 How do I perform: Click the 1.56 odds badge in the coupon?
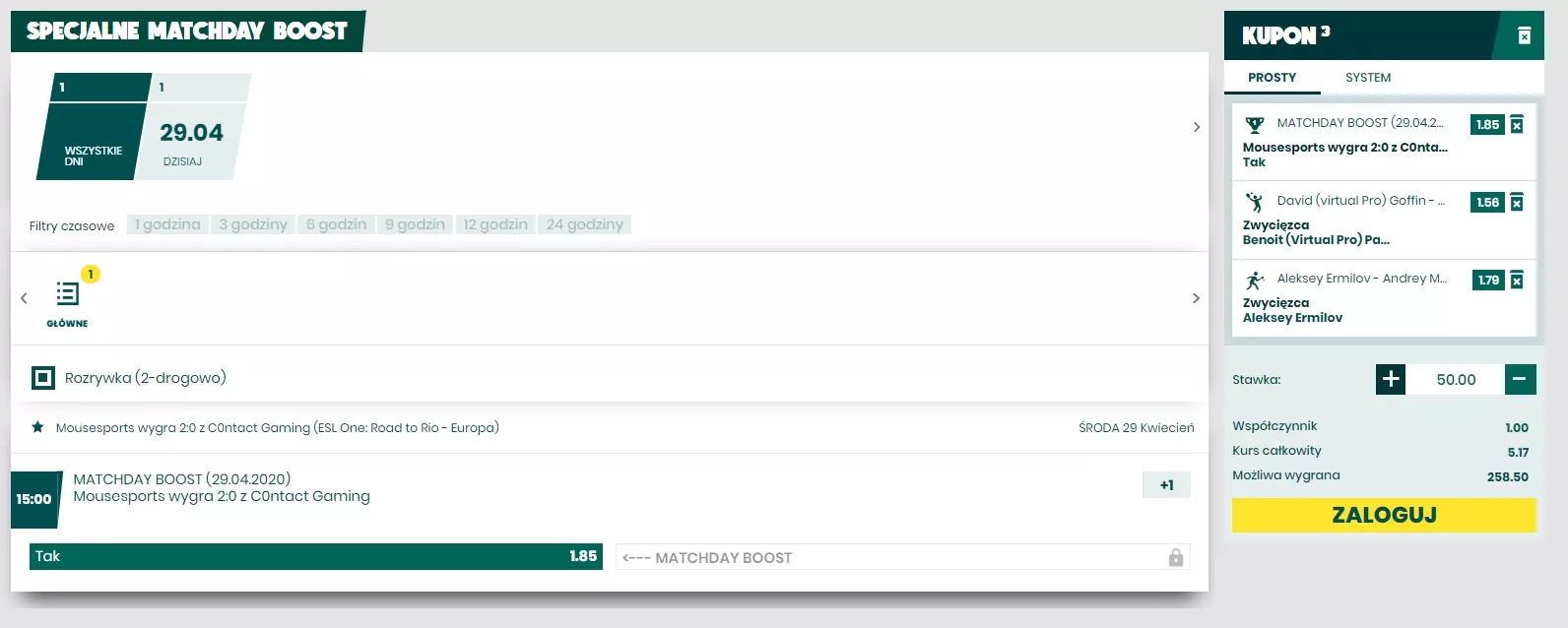tap(1487, 203)
